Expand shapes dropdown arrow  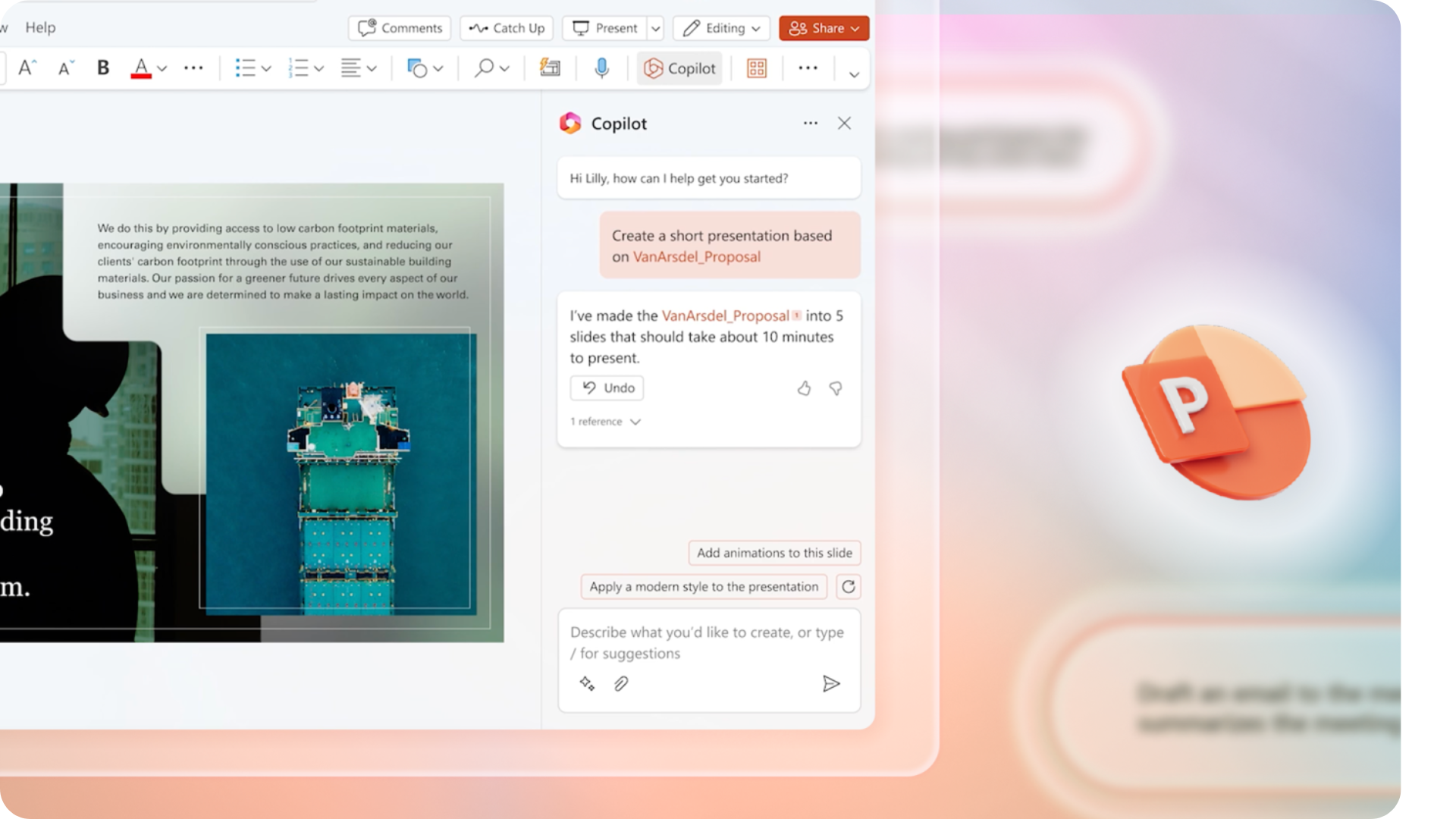438,69
